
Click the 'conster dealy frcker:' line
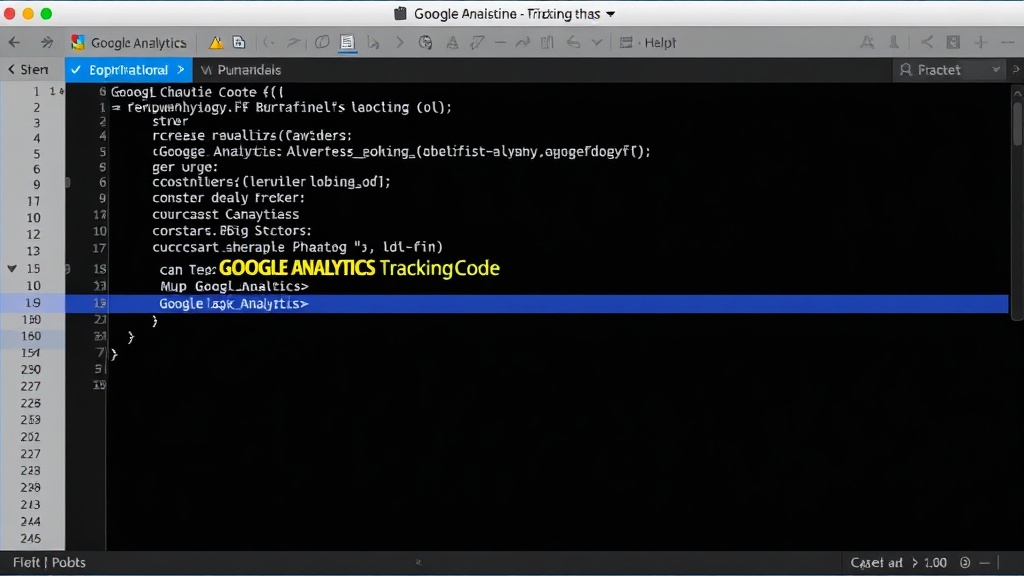tap(229, 198)
